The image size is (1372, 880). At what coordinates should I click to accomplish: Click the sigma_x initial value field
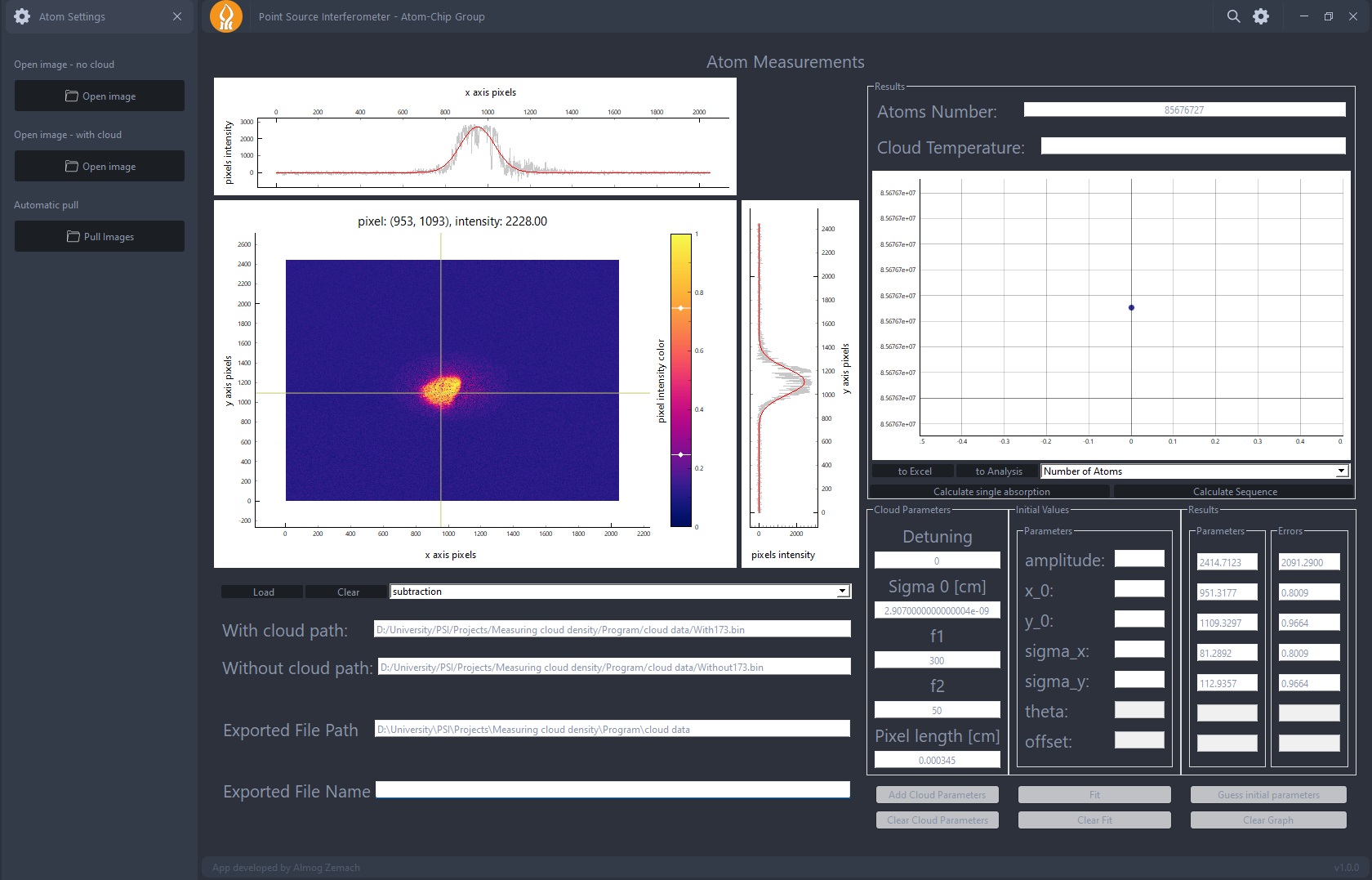tap(1139, 649)
